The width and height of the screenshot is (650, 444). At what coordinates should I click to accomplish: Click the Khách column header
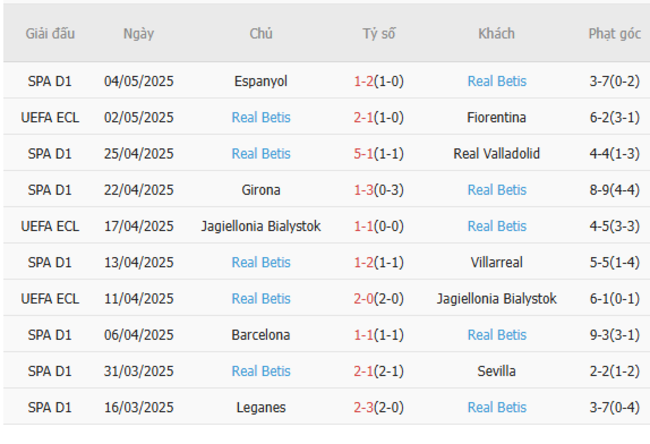click(x=497, y=33)
